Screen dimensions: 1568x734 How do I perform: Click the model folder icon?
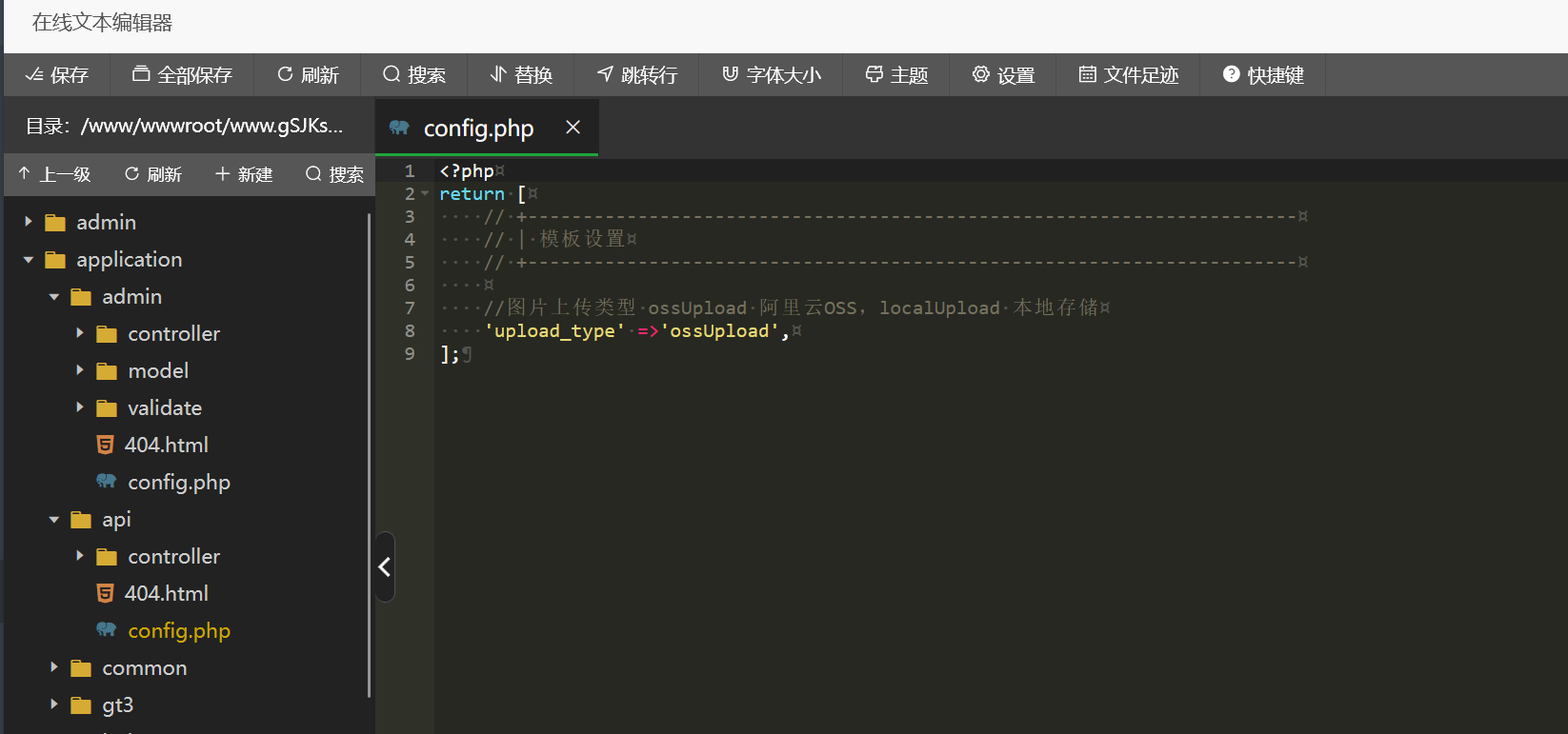tap(107, 371)
